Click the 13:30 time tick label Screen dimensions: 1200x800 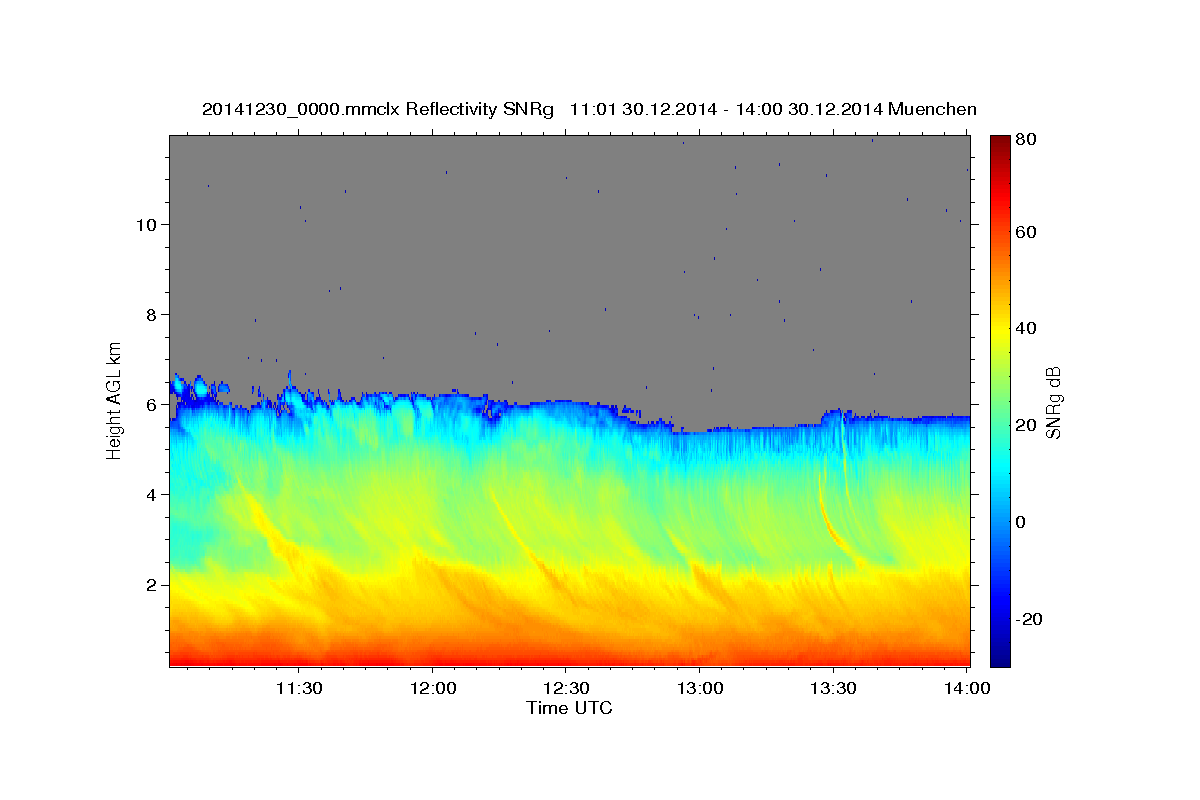(x=832, y=689)
